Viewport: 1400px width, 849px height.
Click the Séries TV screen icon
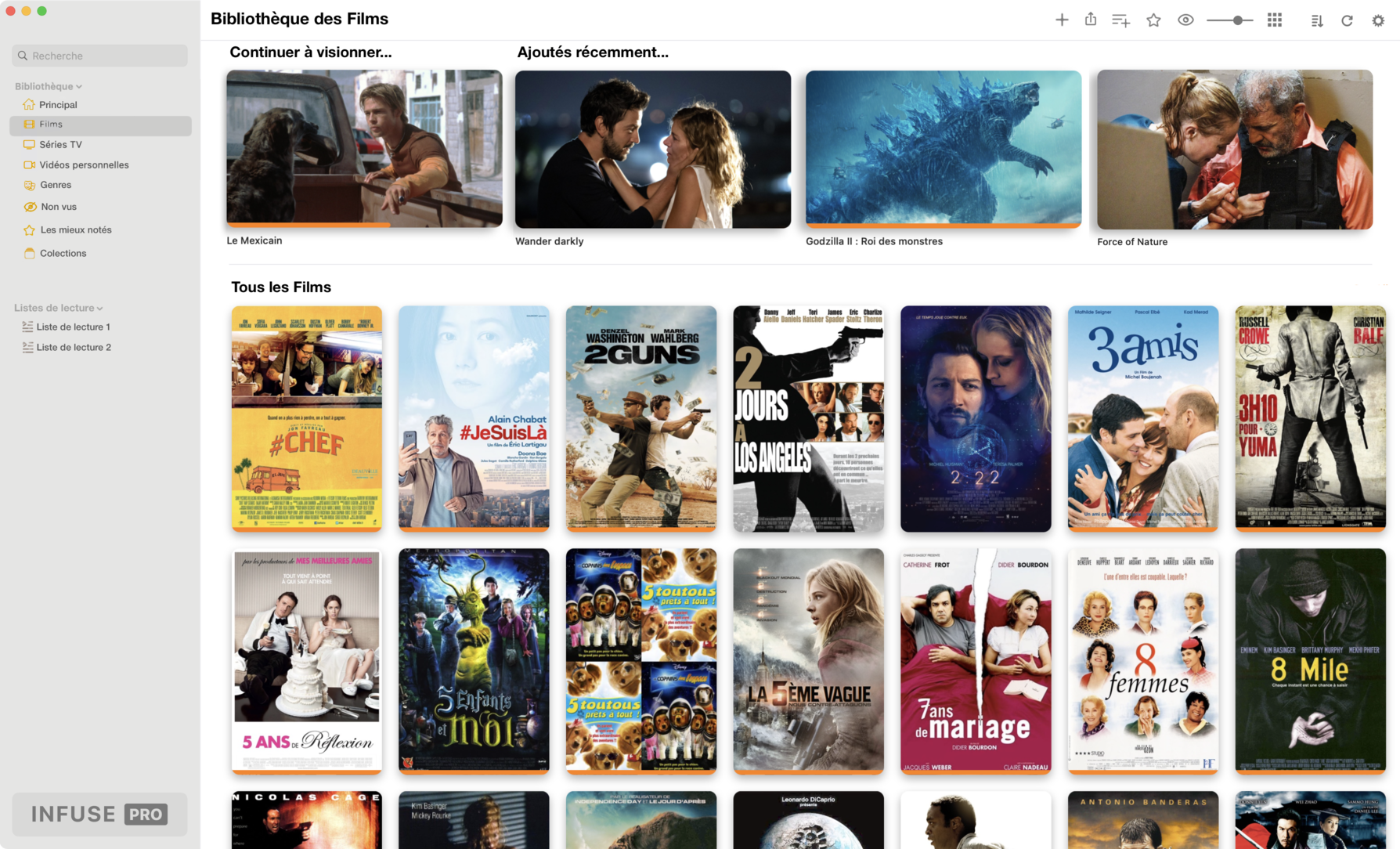(29, 145)
